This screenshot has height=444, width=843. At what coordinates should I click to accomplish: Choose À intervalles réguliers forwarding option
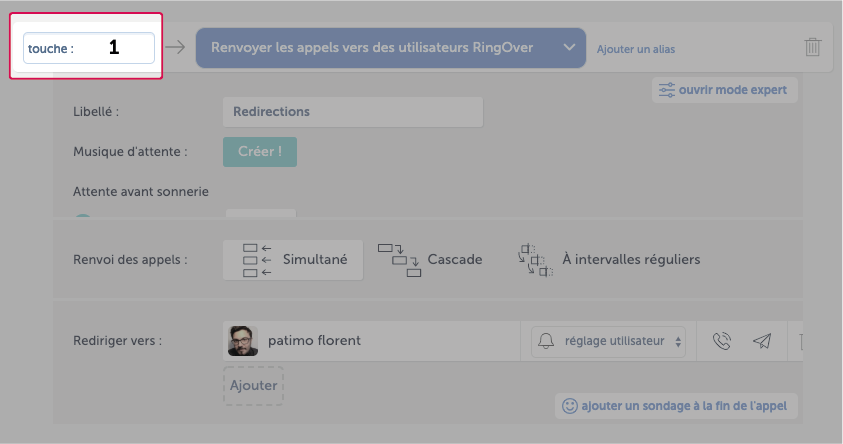click(x=609, y=260)
